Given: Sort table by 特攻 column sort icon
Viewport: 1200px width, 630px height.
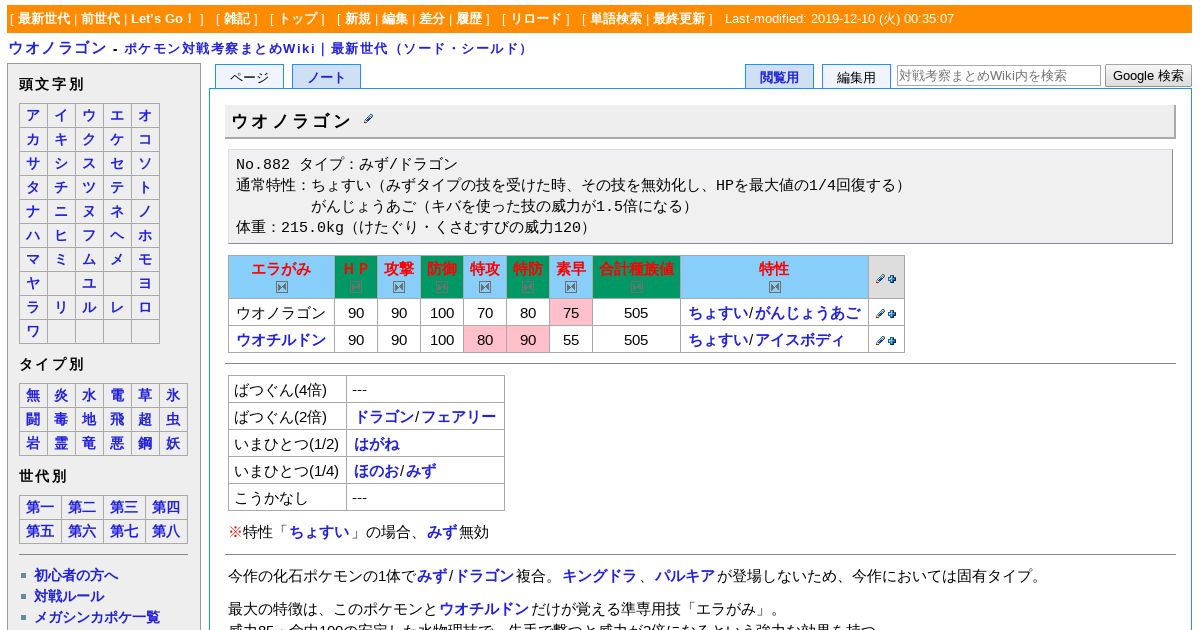Looking at the screenshot, I should tap(485, 287).
